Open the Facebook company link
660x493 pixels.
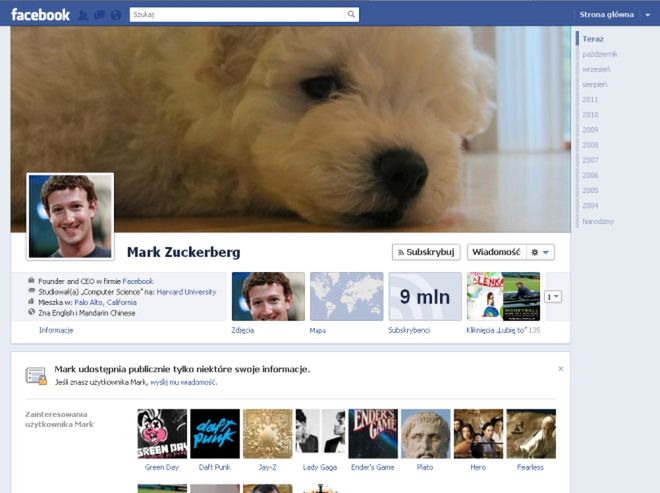tap(138, 281)
